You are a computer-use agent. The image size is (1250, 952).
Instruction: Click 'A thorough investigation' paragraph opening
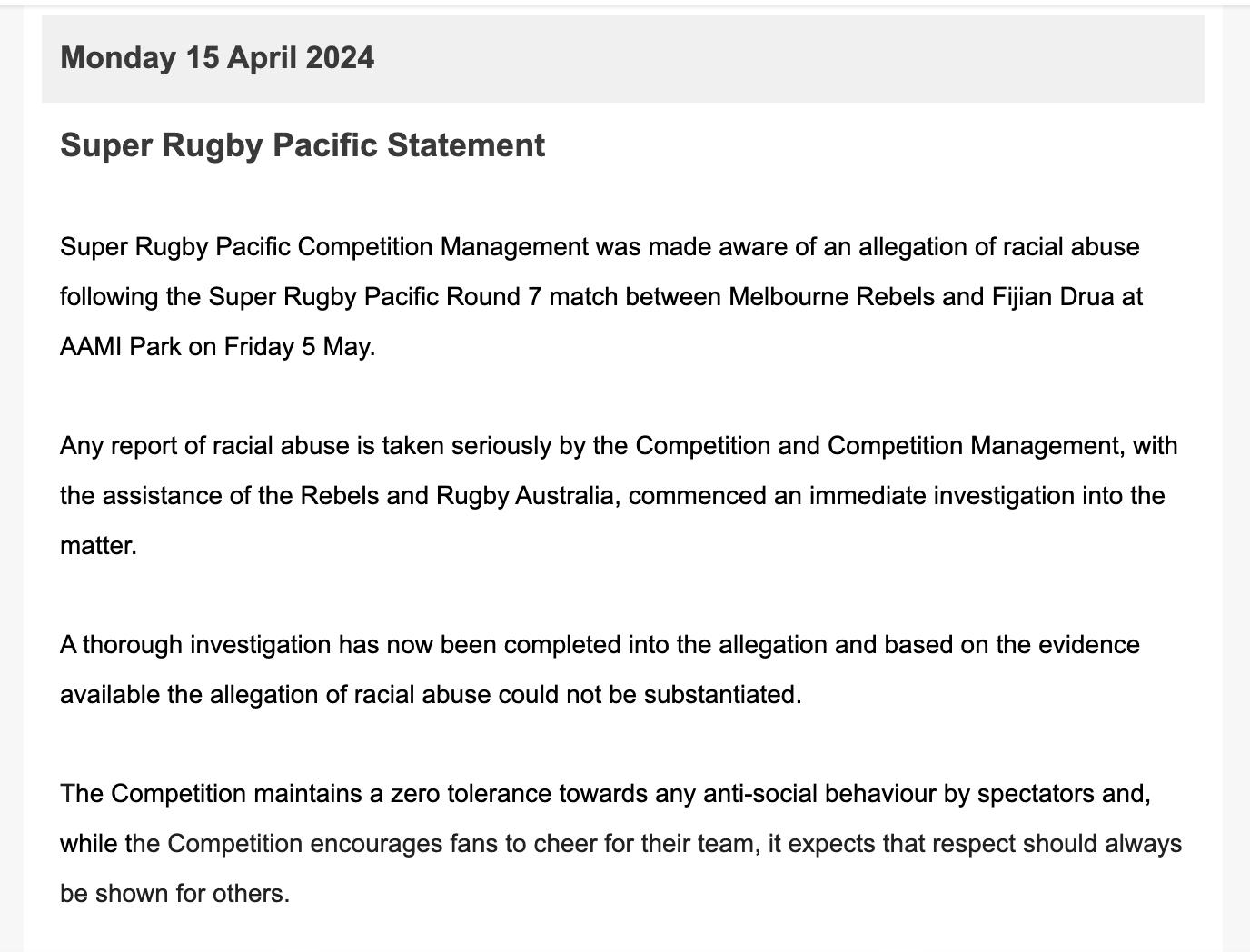(195, 645)
